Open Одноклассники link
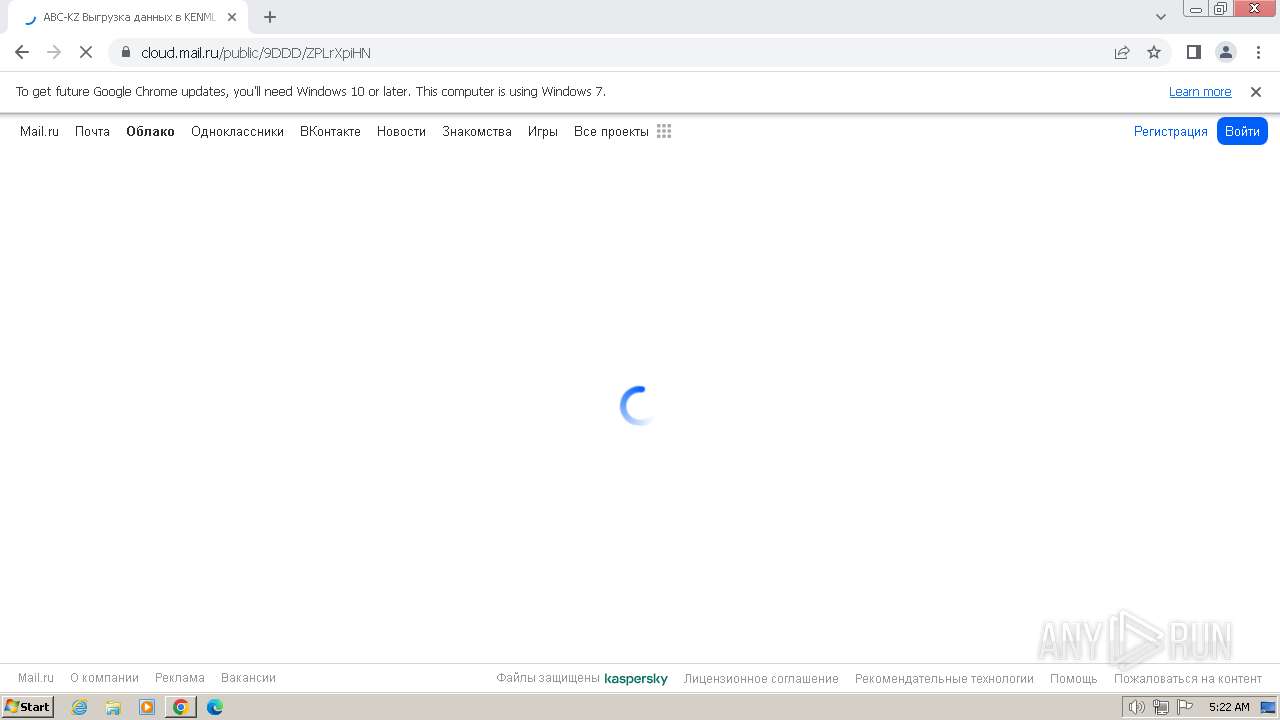The height and width of the screenshot is (720, 1280). point(237,131)
